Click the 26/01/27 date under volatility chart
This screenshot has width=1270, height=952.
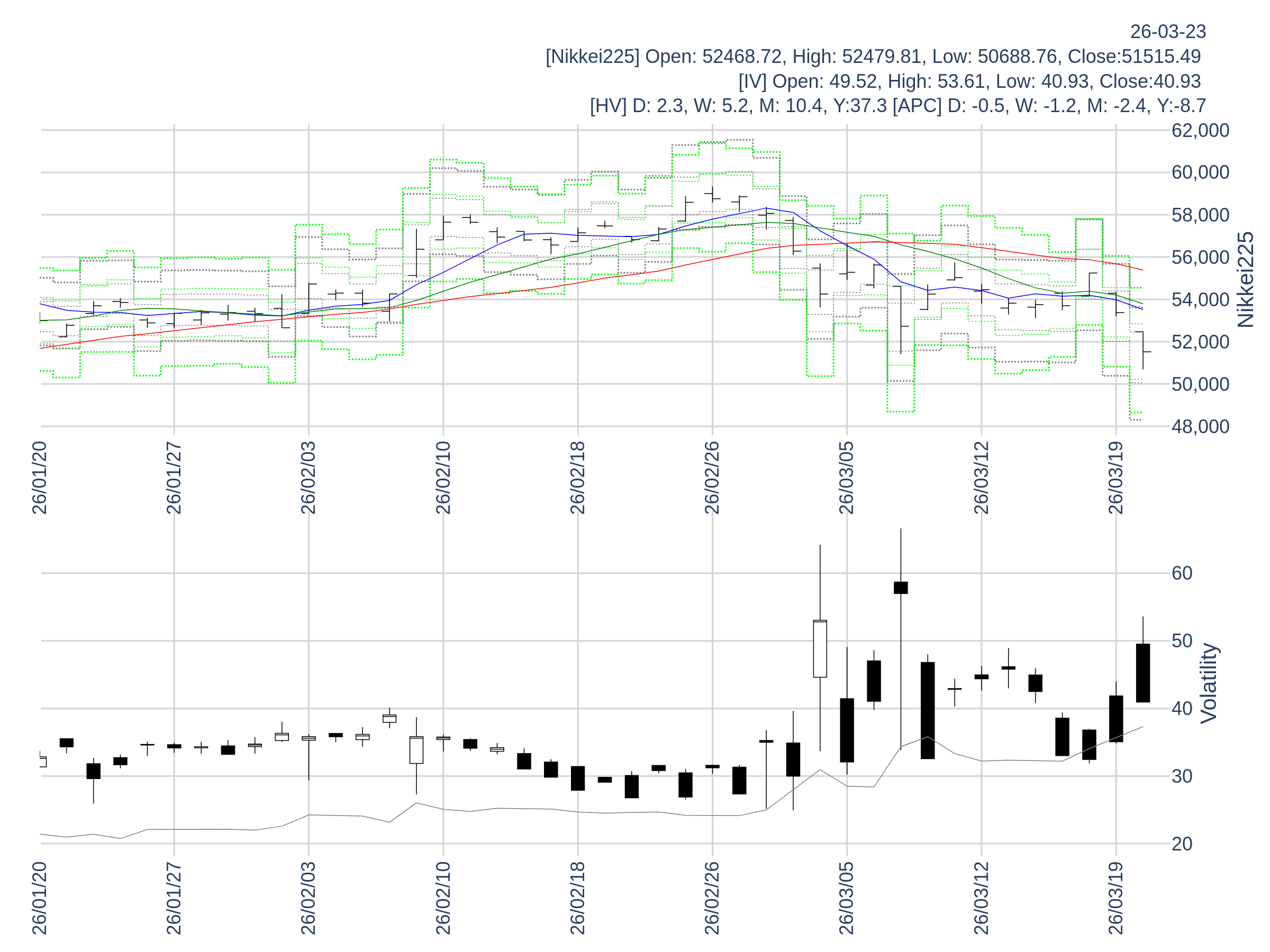pos(174,898)
